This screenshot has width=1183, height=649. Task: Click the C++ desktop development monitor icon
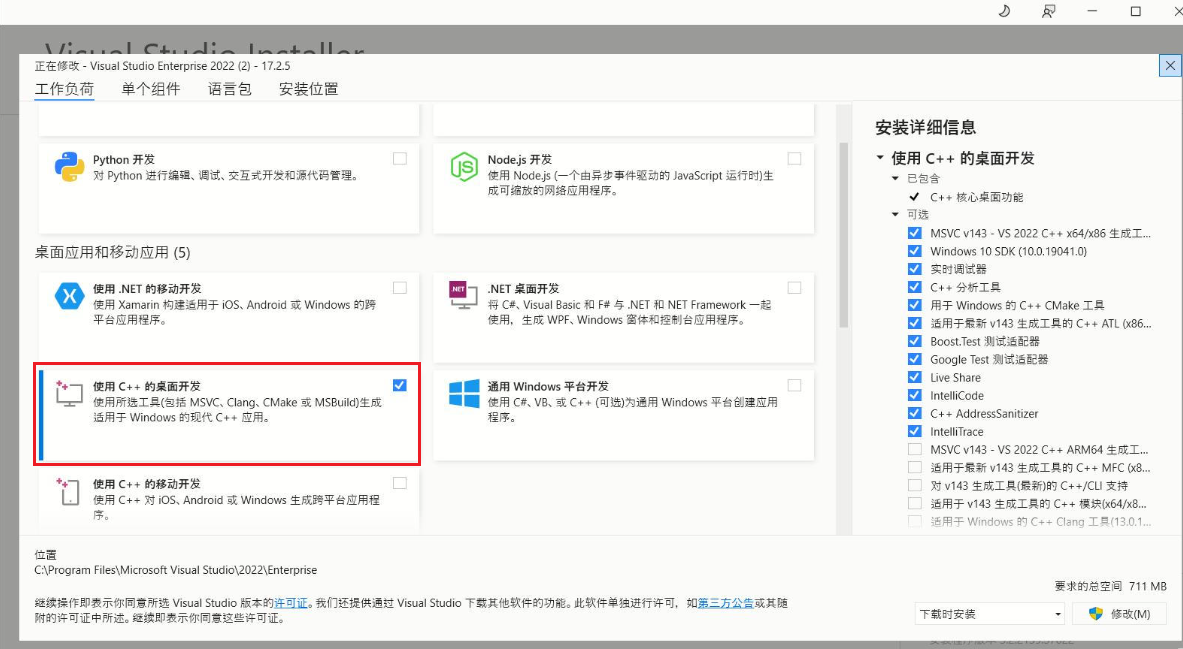click(69, 394)
